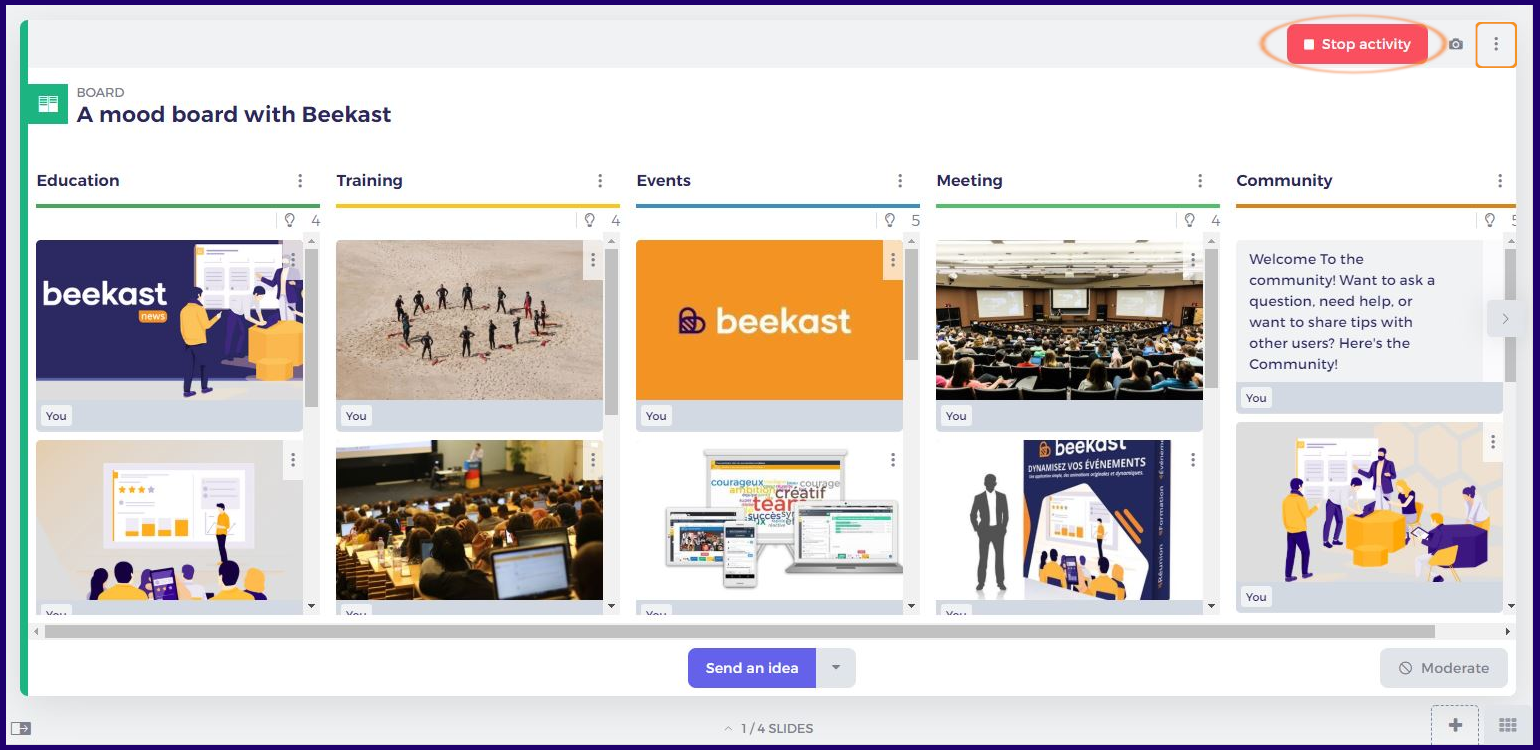Open options on laptop audience photo card

tap(593, 460)
